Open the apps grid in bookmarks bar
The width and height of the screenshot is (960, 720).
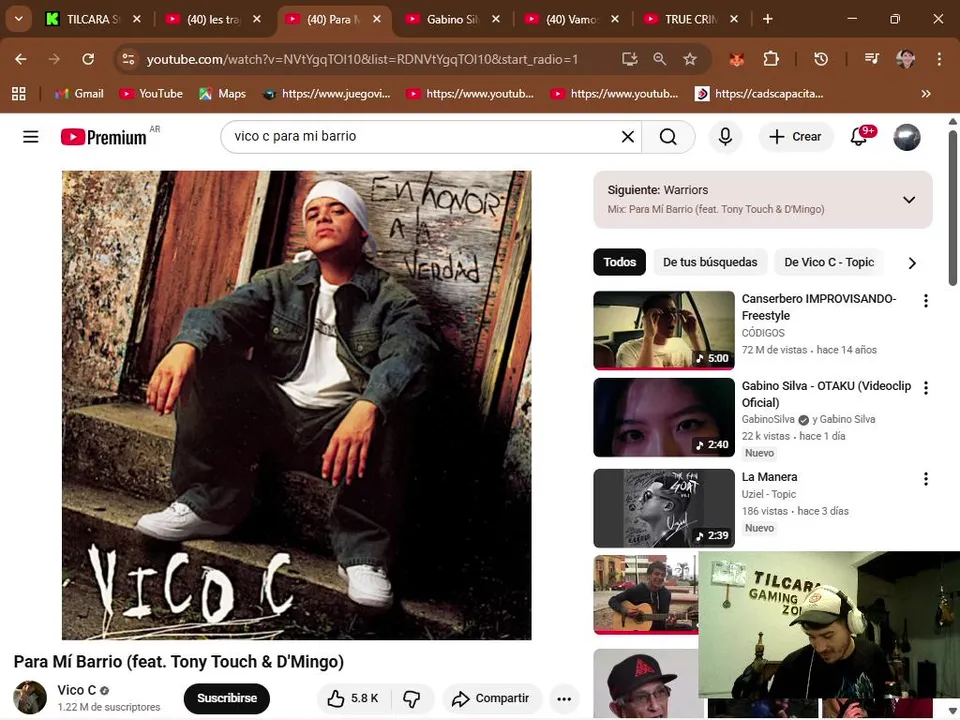click(x=19, y=94)
